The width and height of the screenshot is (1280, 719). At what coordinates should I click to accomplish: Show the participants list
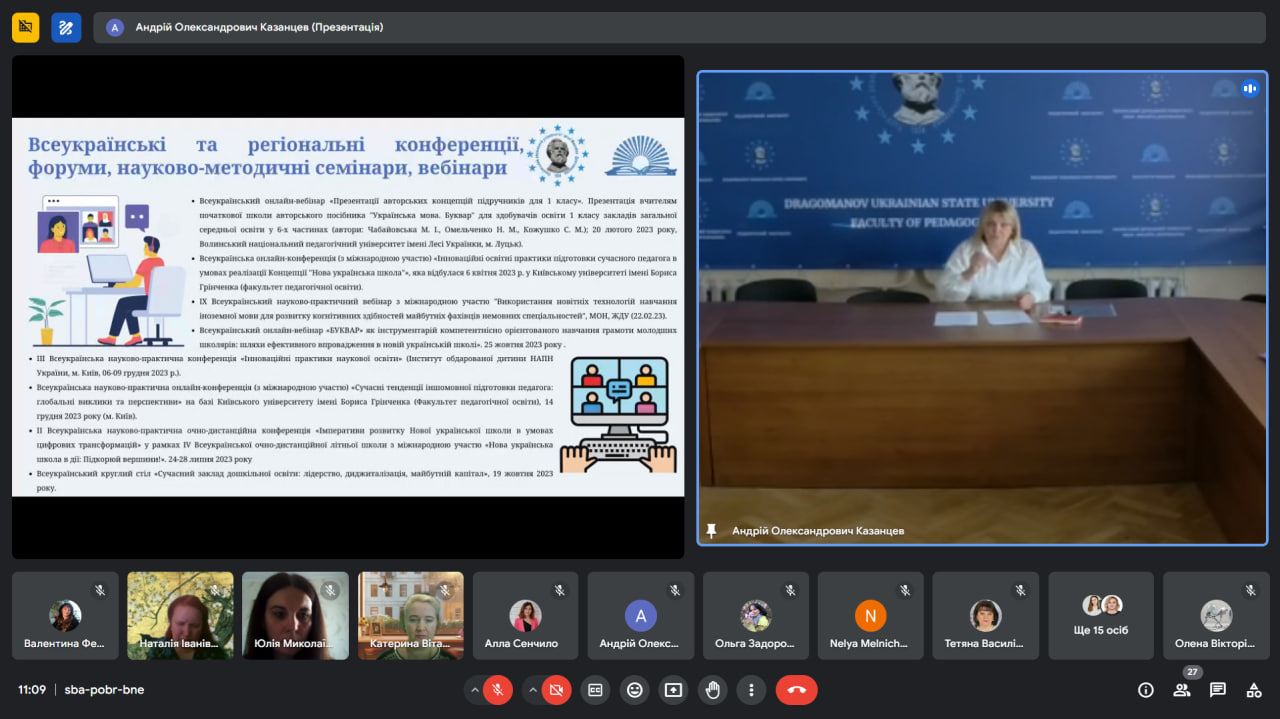click(1182, 690)
